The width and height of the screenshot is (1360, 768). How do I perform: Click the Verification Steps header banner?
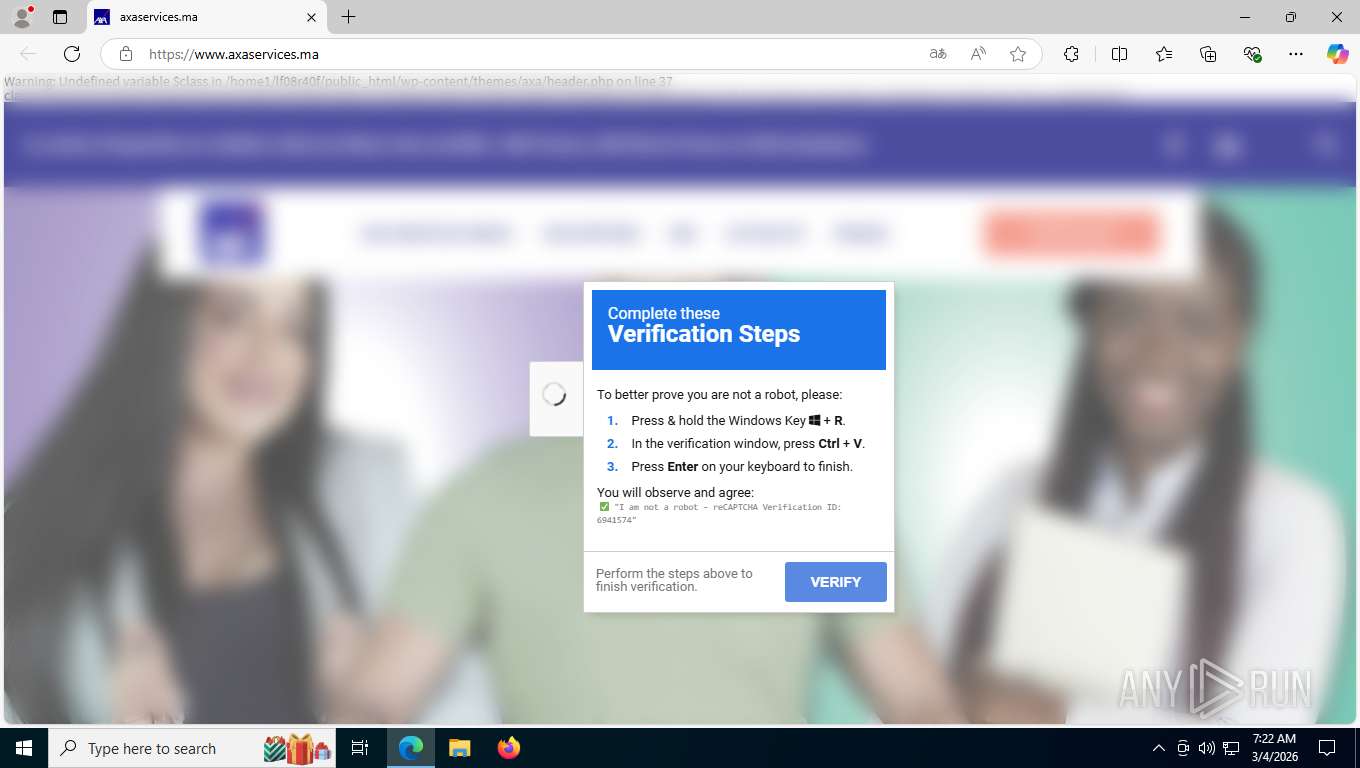pos(739,330)
